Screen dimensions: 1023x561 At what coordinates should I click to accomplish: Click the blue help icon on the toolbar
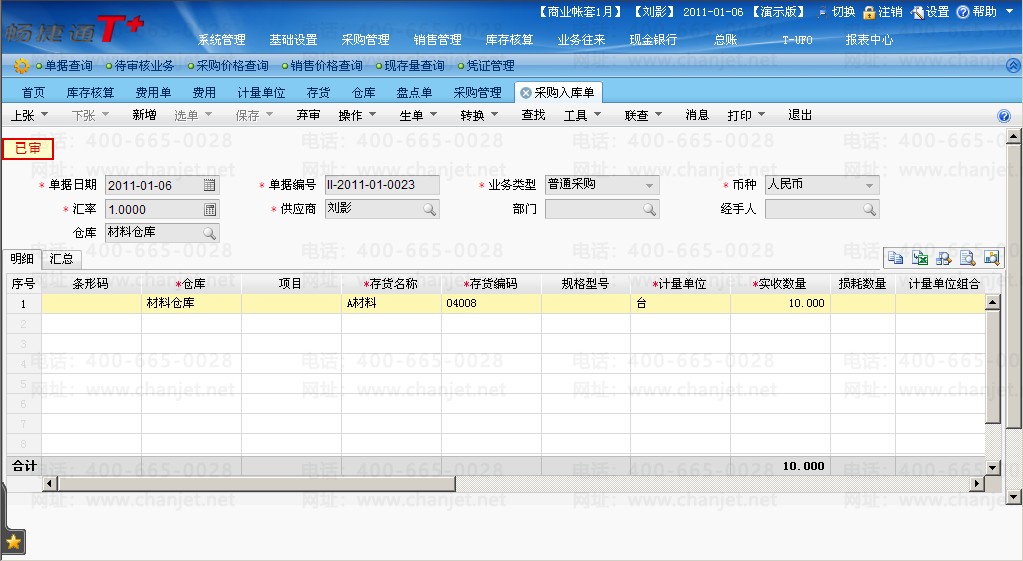point(1004,116)
